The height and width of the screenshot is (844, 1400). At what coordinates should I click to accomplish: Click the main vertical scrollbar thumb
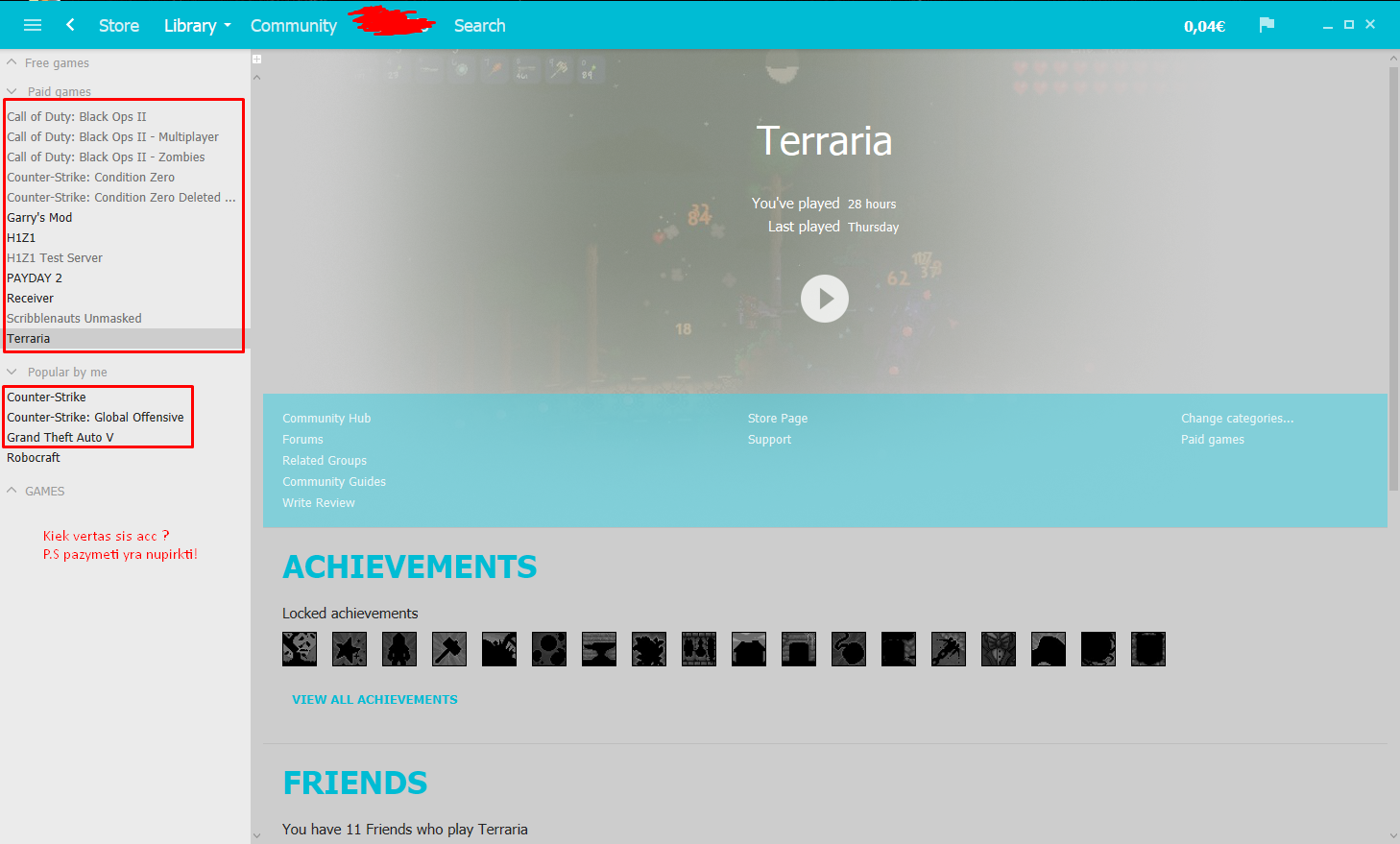coord(1393,278)
